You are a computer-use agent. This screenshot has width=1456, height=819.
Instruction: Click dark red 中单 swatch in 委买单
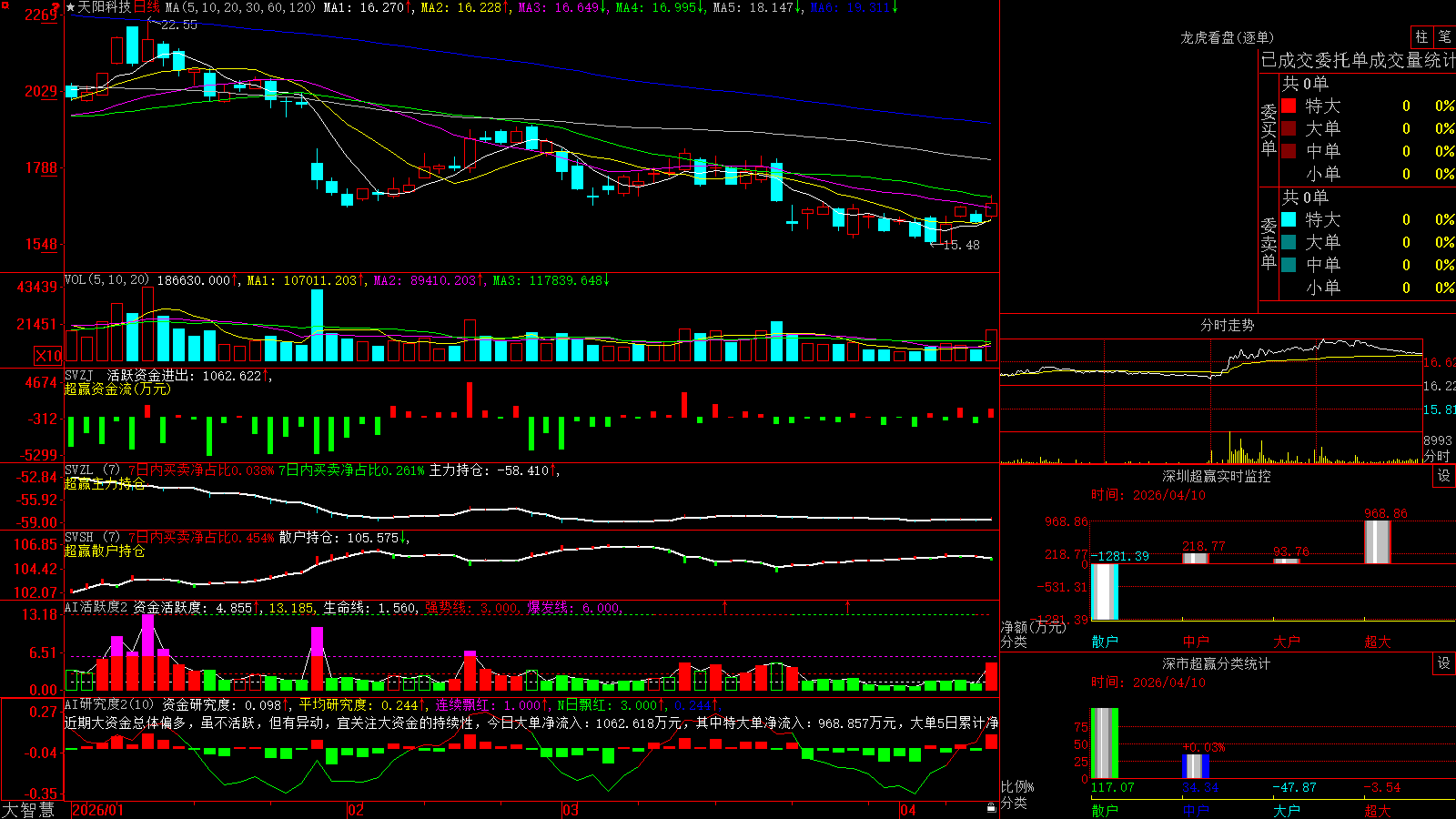point(1289,151)
